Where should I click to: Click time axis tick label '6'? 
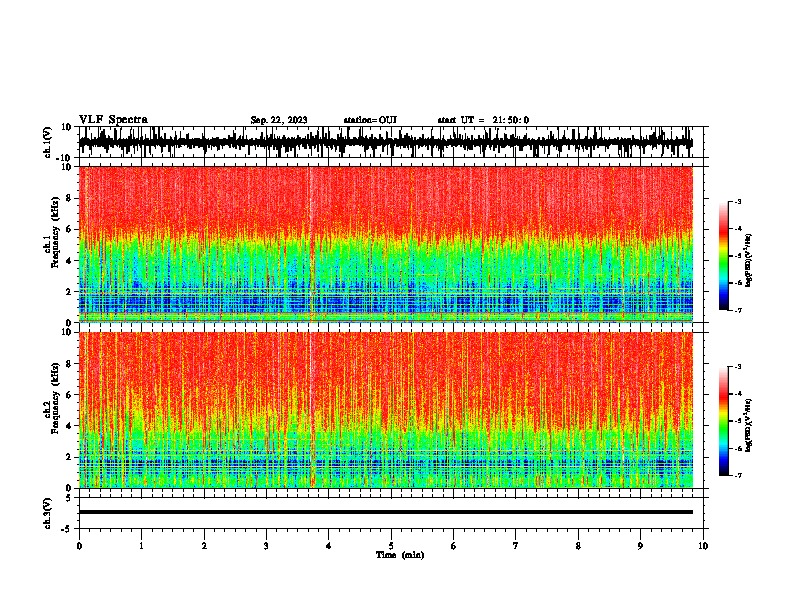pyautogui.click(x=454, y=546)
